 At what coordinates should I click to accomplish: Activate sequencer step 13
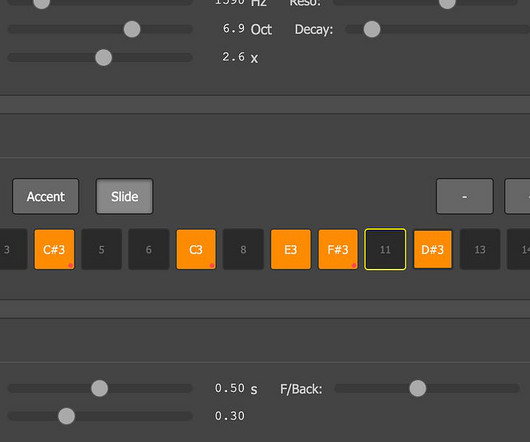(x=480, y=249)
